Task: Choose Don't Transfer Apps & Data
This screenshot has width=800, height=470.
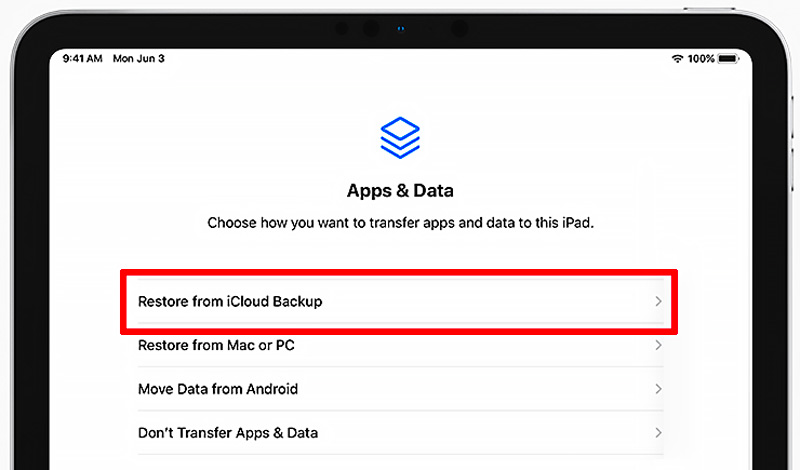Action: coord(228,433)
